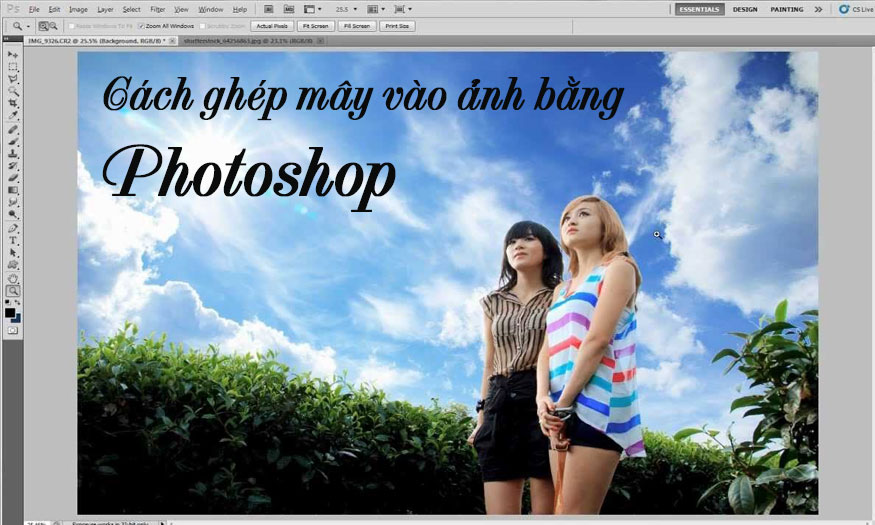Open the Window menu
875x525 pixels.
tap(211, 9)
